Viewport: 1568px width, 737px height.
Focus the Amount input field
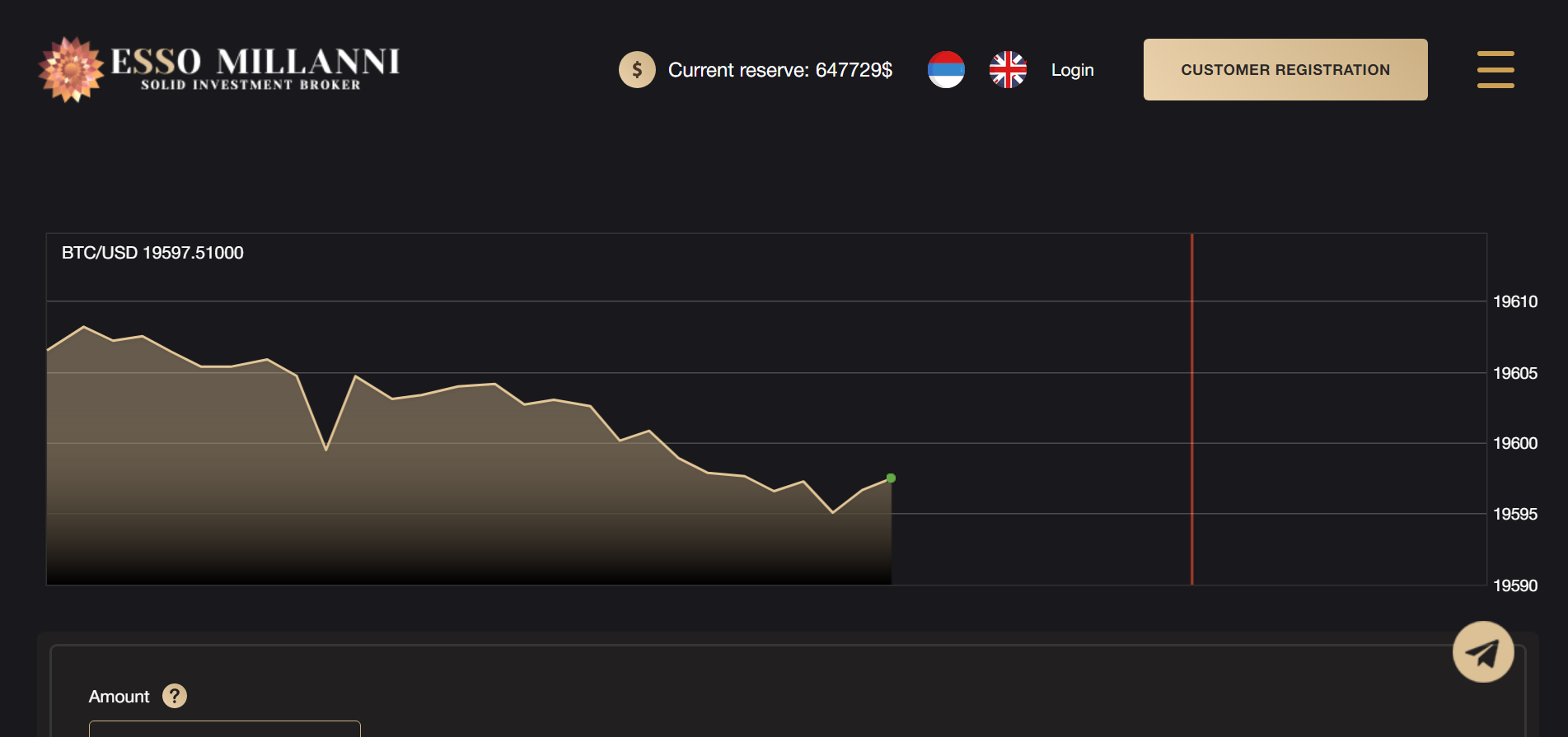(224, 728)
